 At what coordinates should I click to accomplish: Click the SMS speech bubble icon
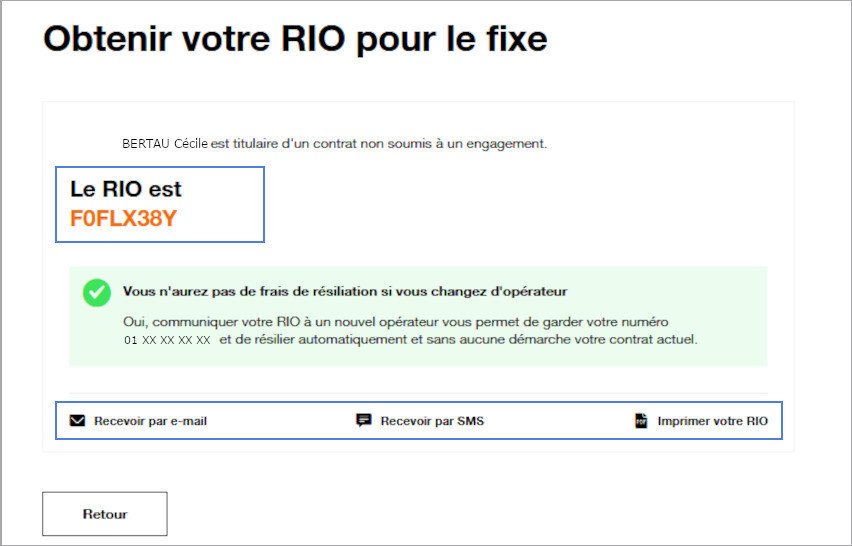click(x=364, y=421)
